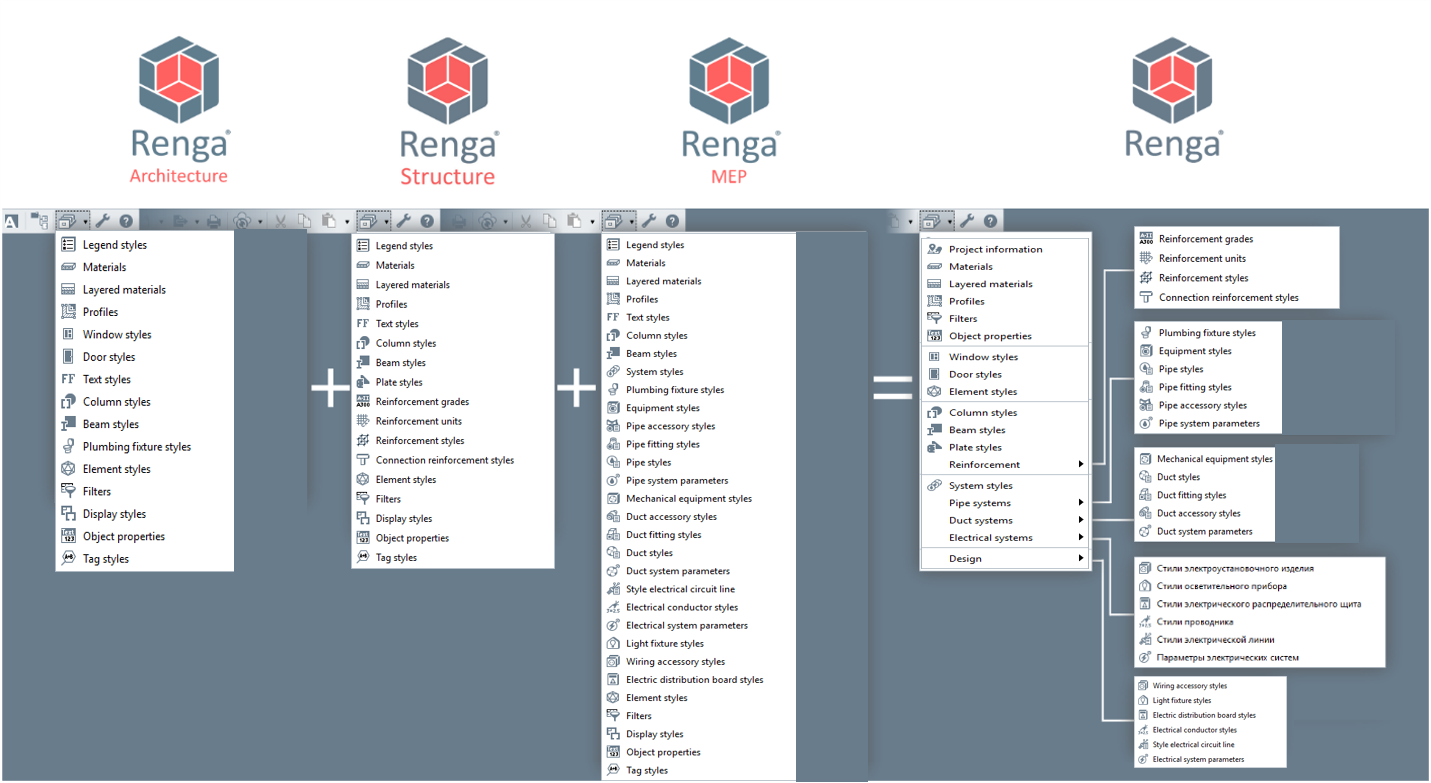
Task: Open styles dropdown button in Architecture toolbar
Action: [71, 221]
